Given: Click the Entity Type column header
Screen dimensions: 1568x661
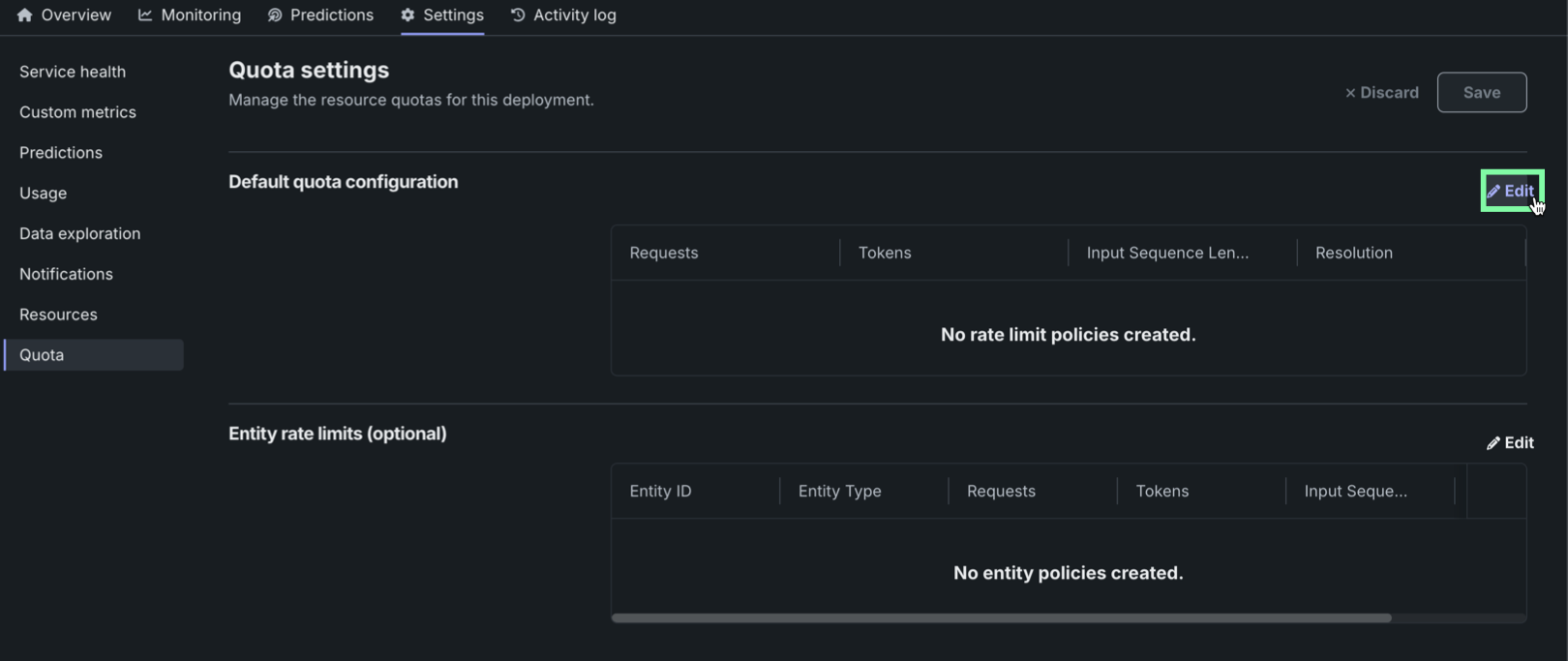Looking at the screenshot, I should tap(839, 492).
